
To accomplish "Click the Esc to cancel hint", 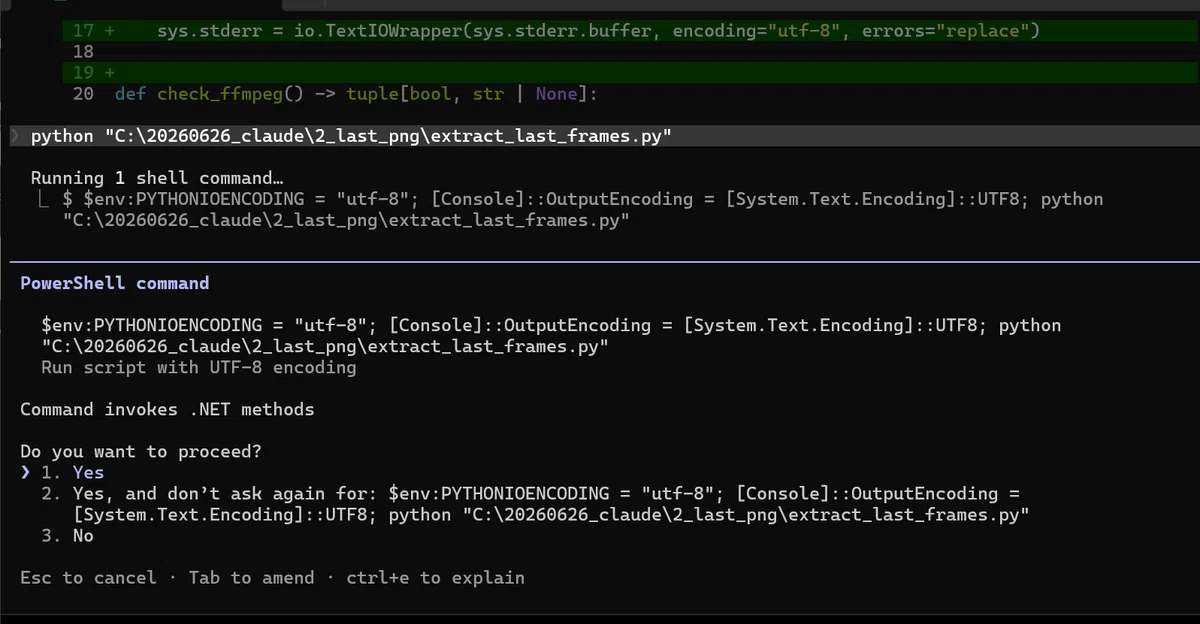I will 88,577.
